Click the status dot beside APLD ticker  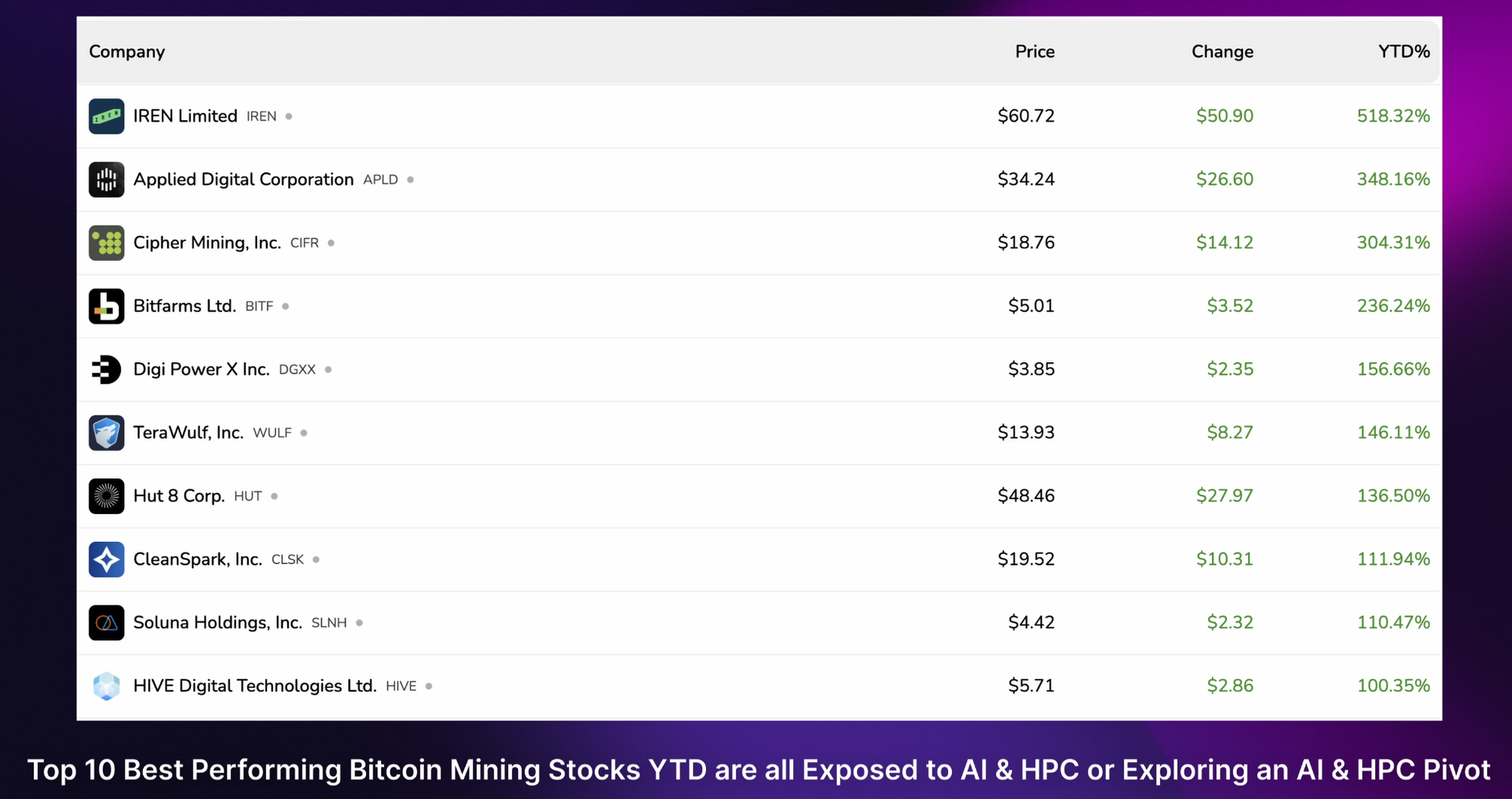[411, 180]
